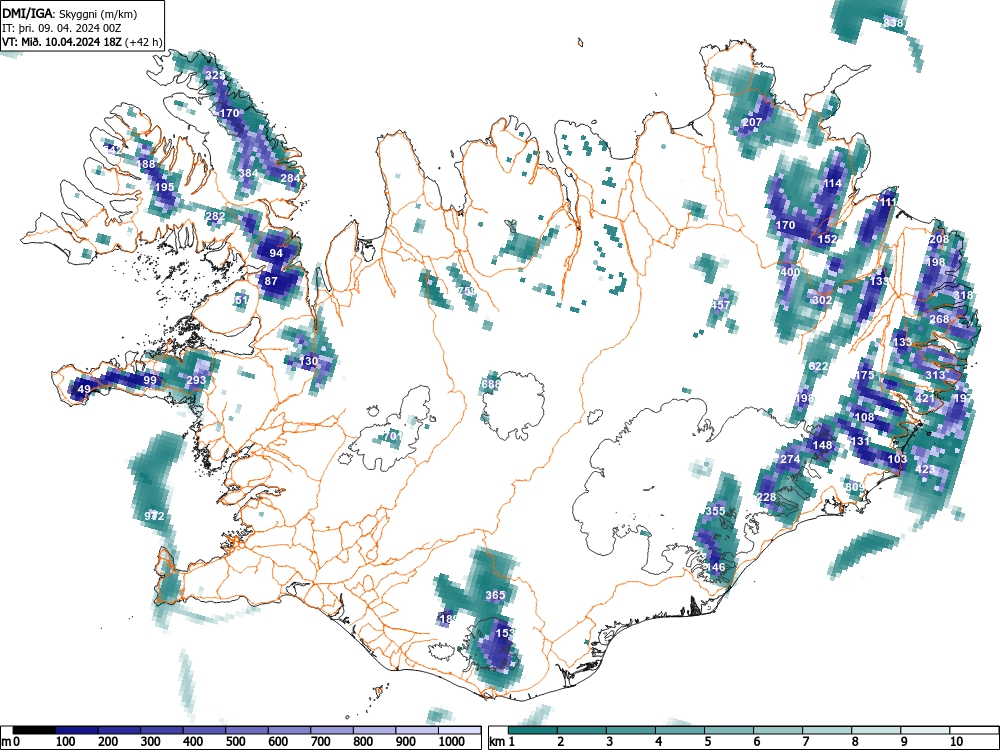Click the map value 622

point(818,366)
